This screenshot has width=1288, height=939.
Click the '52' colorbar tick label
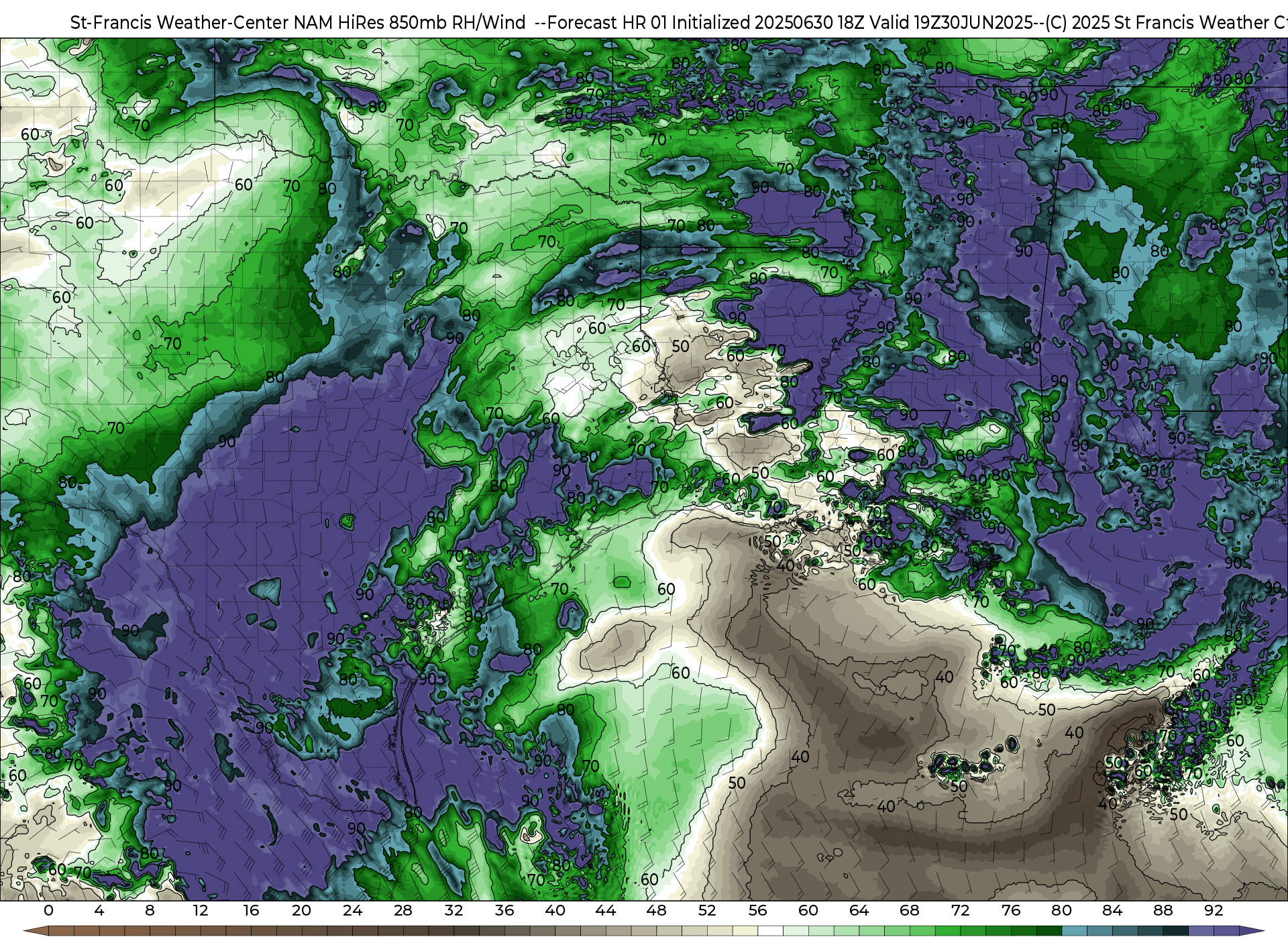click(x=707, y=911)
